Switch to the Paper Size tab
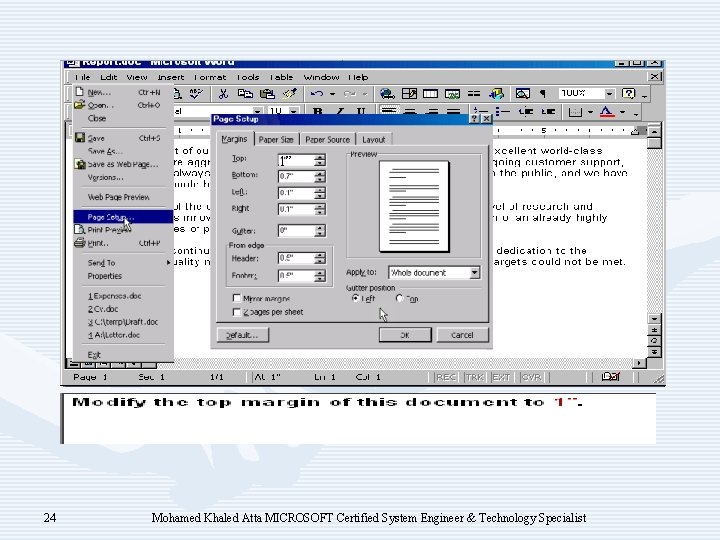The height and width of the screenshot is (540, 720). pos(276,140)
